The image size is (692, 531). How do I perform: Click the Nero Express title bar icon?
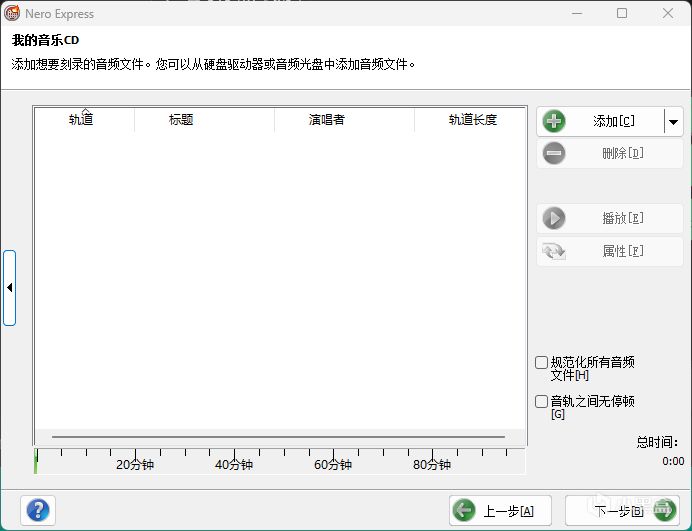[12, 13]
